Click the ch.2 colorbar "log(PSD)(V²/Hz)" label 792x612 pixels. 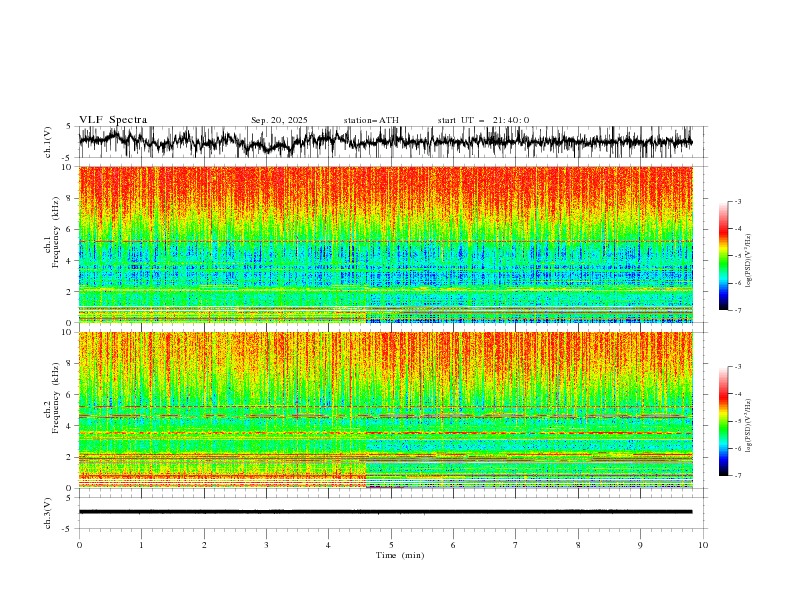[x=748, y=426]
